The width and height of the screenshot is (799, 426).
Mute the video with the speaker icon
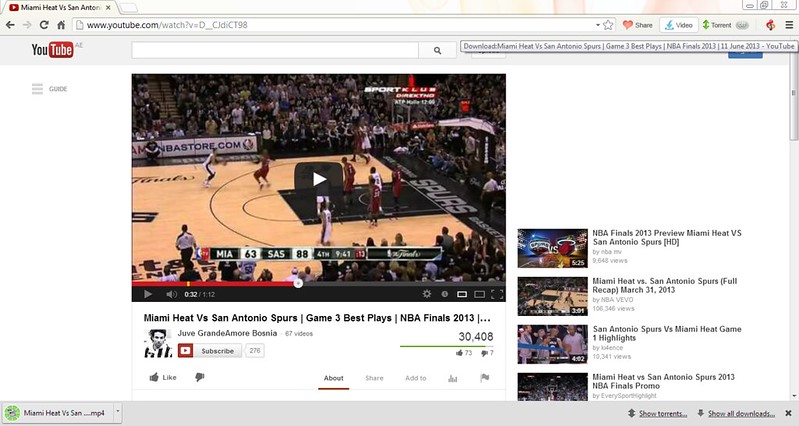pyautogui.click(x=171, y=294)
